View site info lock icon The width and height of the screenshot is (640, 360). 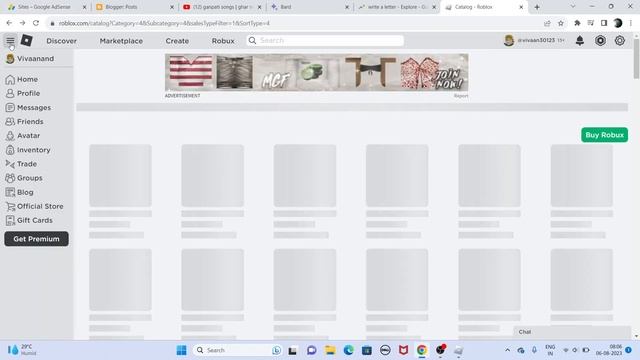pos(52,24)
